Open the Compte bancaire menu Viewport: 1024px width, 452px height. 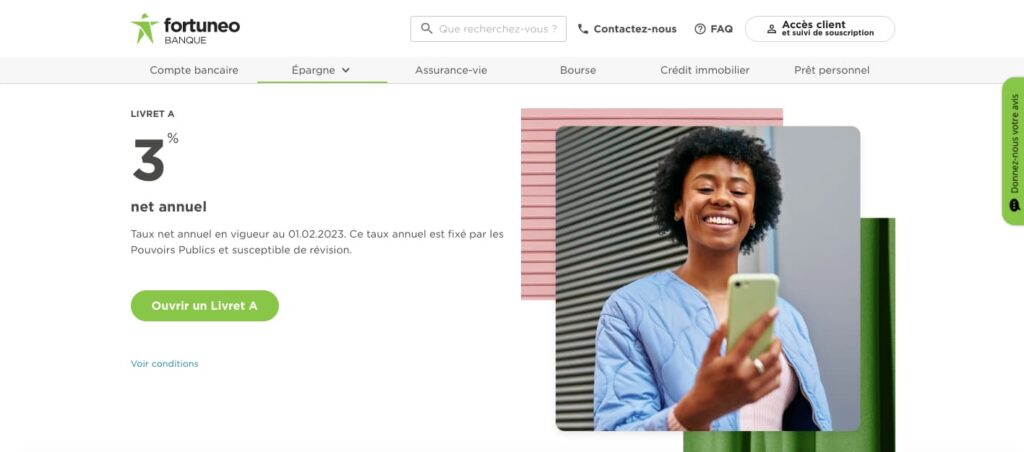194,70
